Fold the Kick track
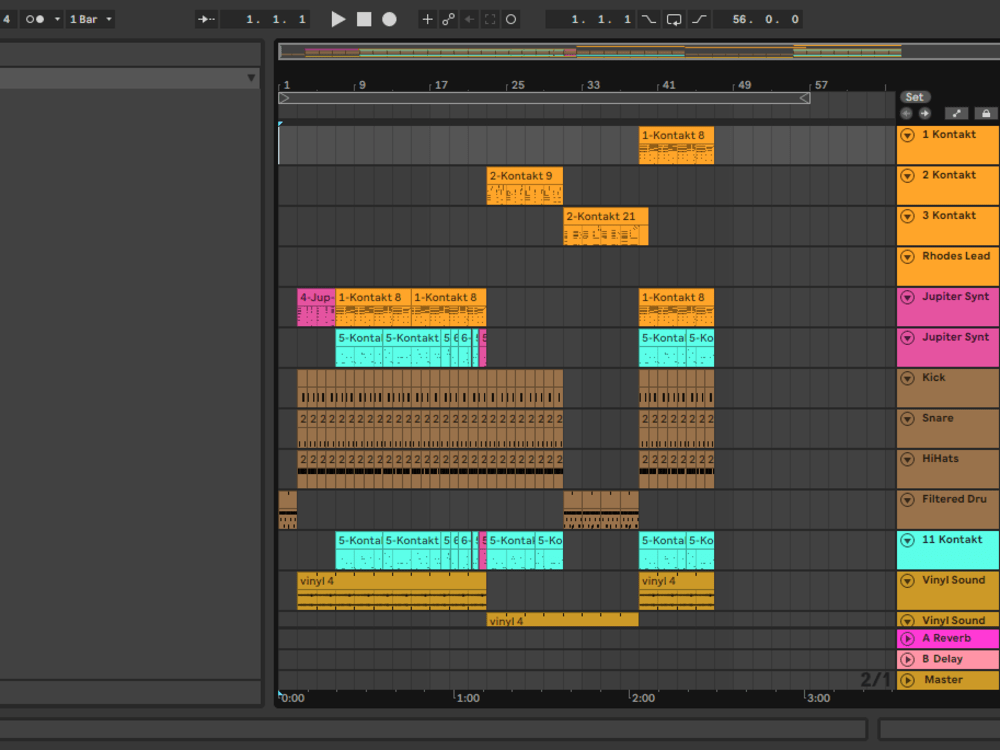 pyautogui.click(x=908, y=378)
